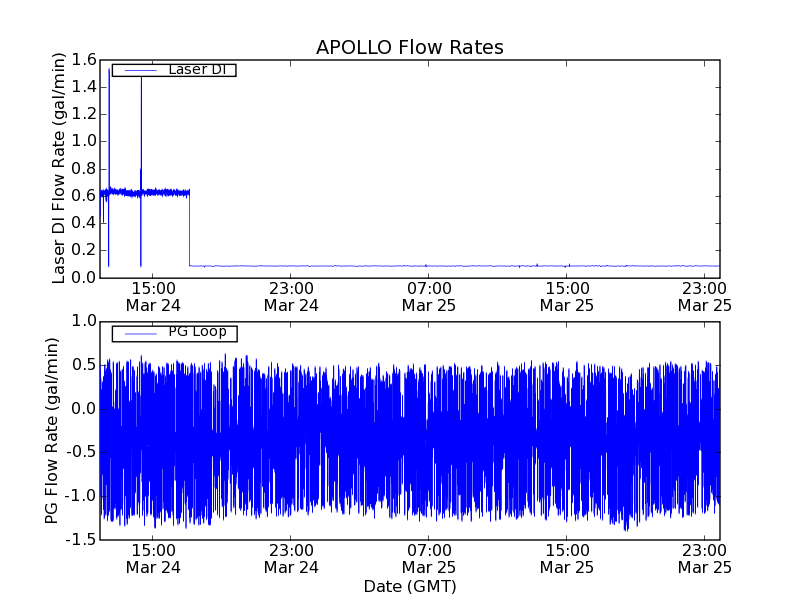Select the Date (GMT) x-axis label
The image size is (800, 600).
point(409,585)
